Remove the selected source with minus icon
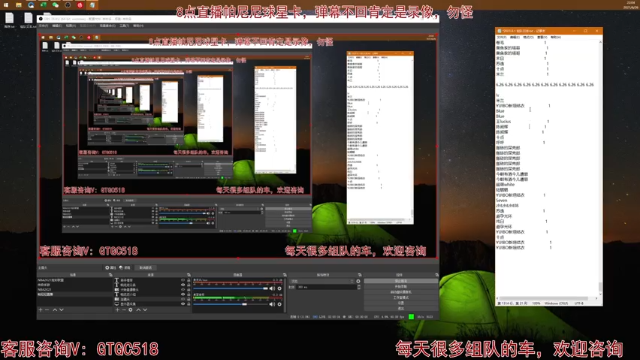 (x=124, y=310)
